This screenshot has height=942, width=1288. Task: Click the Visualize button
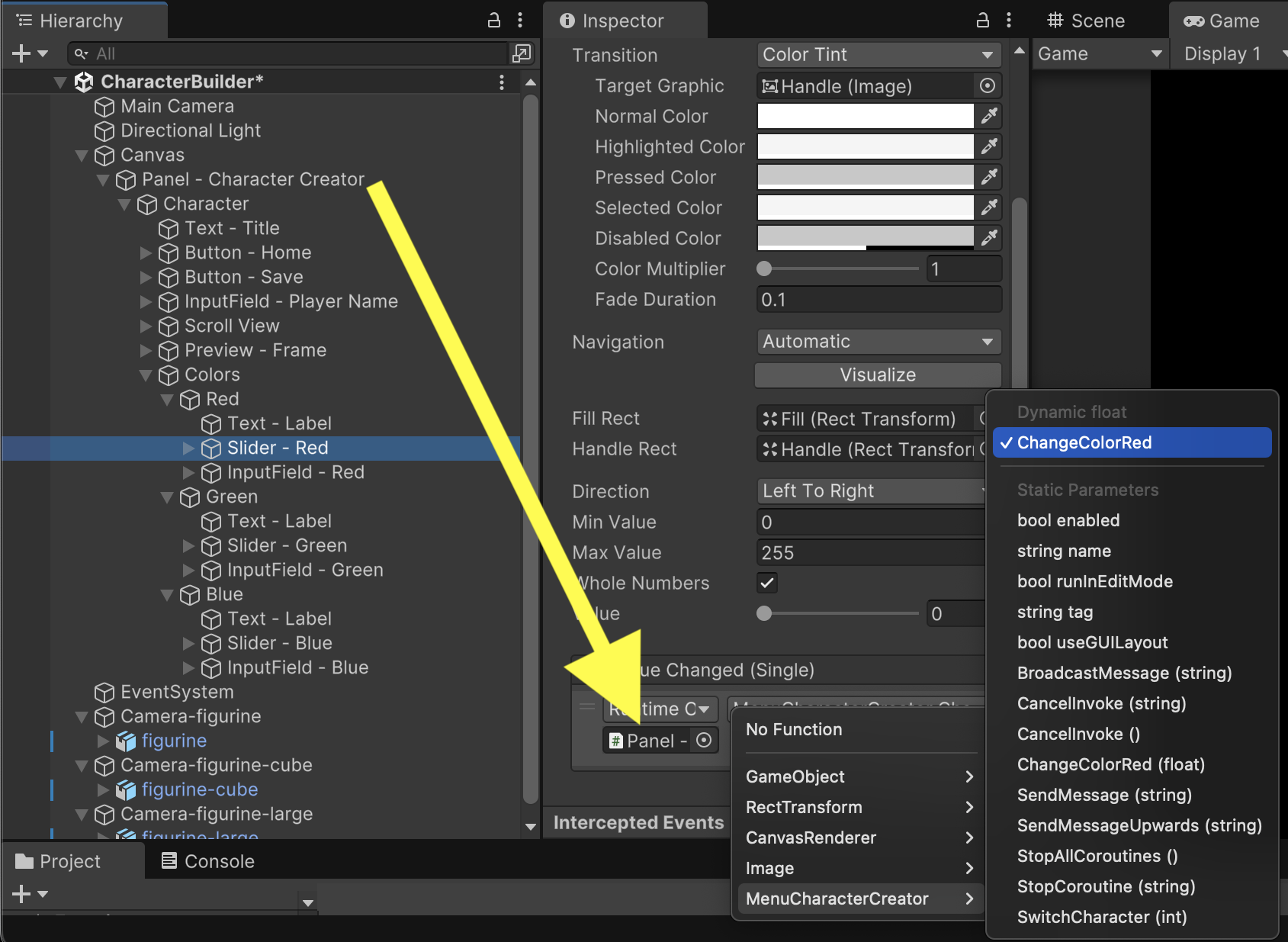pos(878,375)
